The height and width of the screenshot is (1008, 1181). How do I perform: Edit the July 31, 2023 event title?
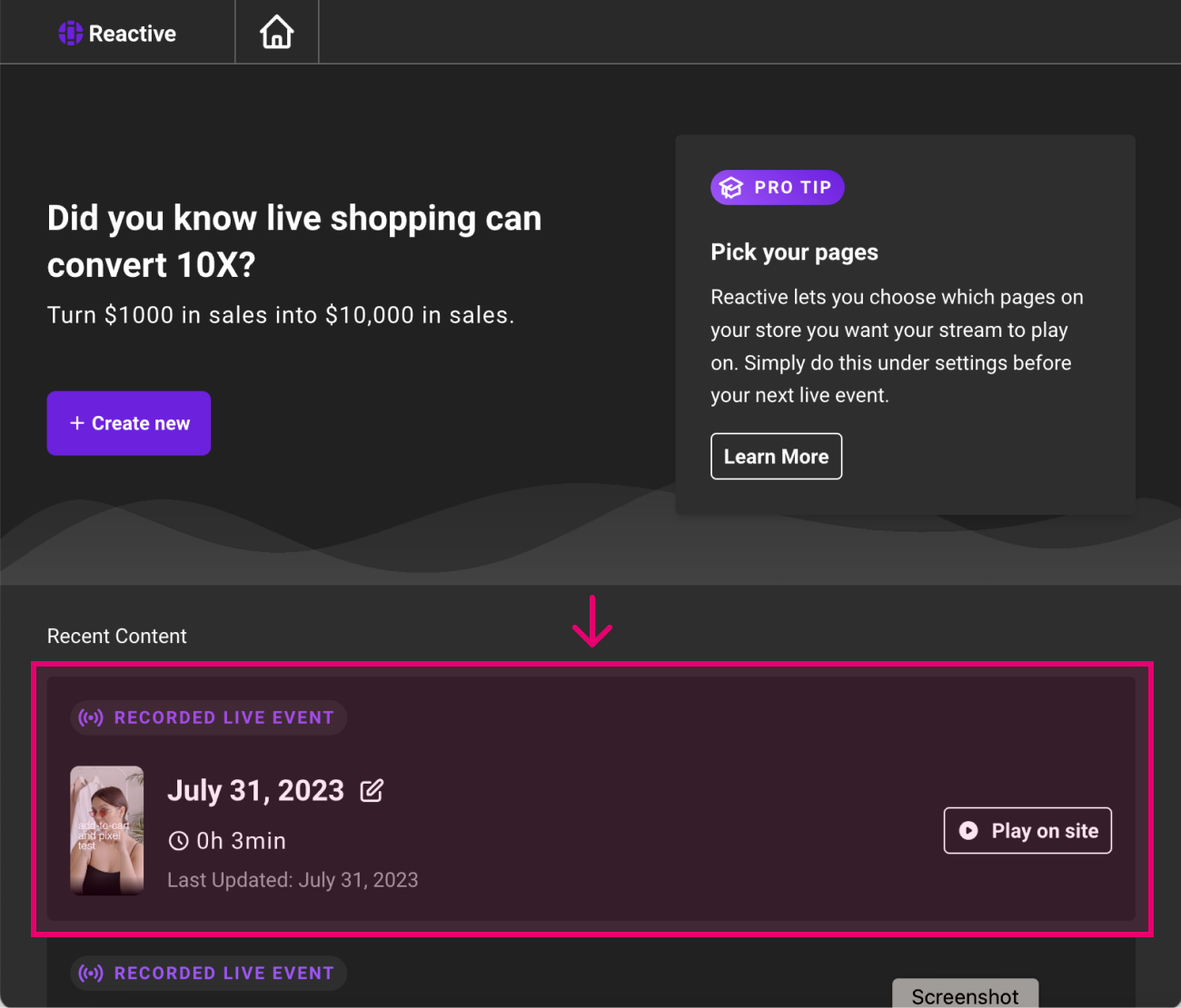(372, 791)
